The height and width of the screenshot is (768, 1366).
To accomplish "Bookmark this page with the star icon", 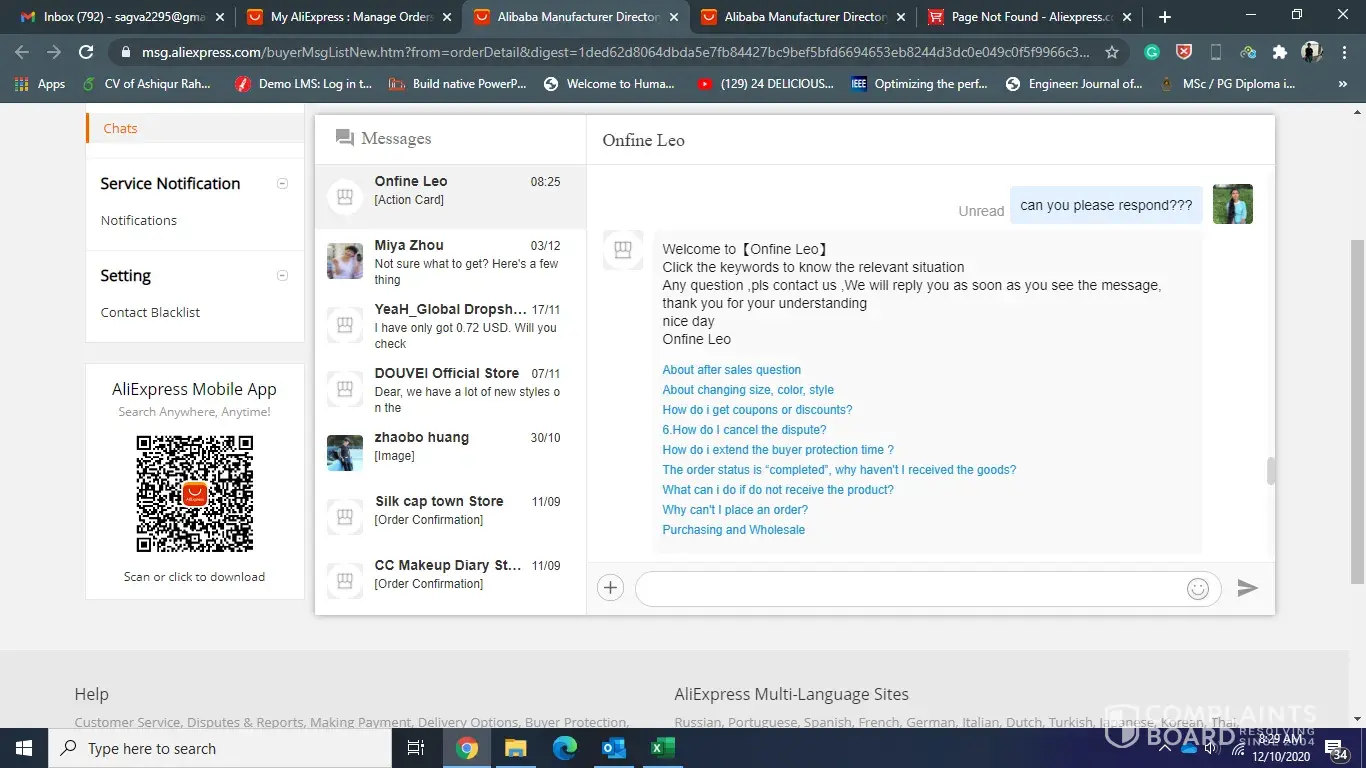I will (1112, 52).
